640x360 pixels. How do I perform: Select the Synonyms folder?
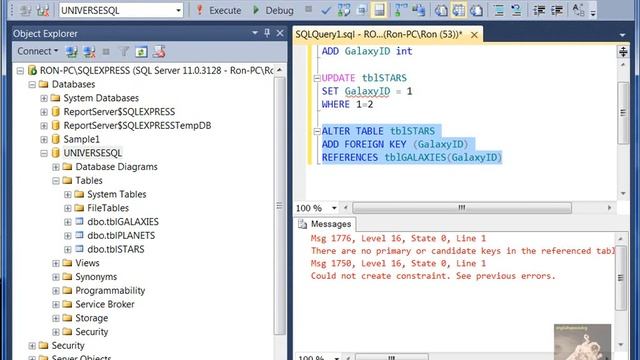point(96,277)
